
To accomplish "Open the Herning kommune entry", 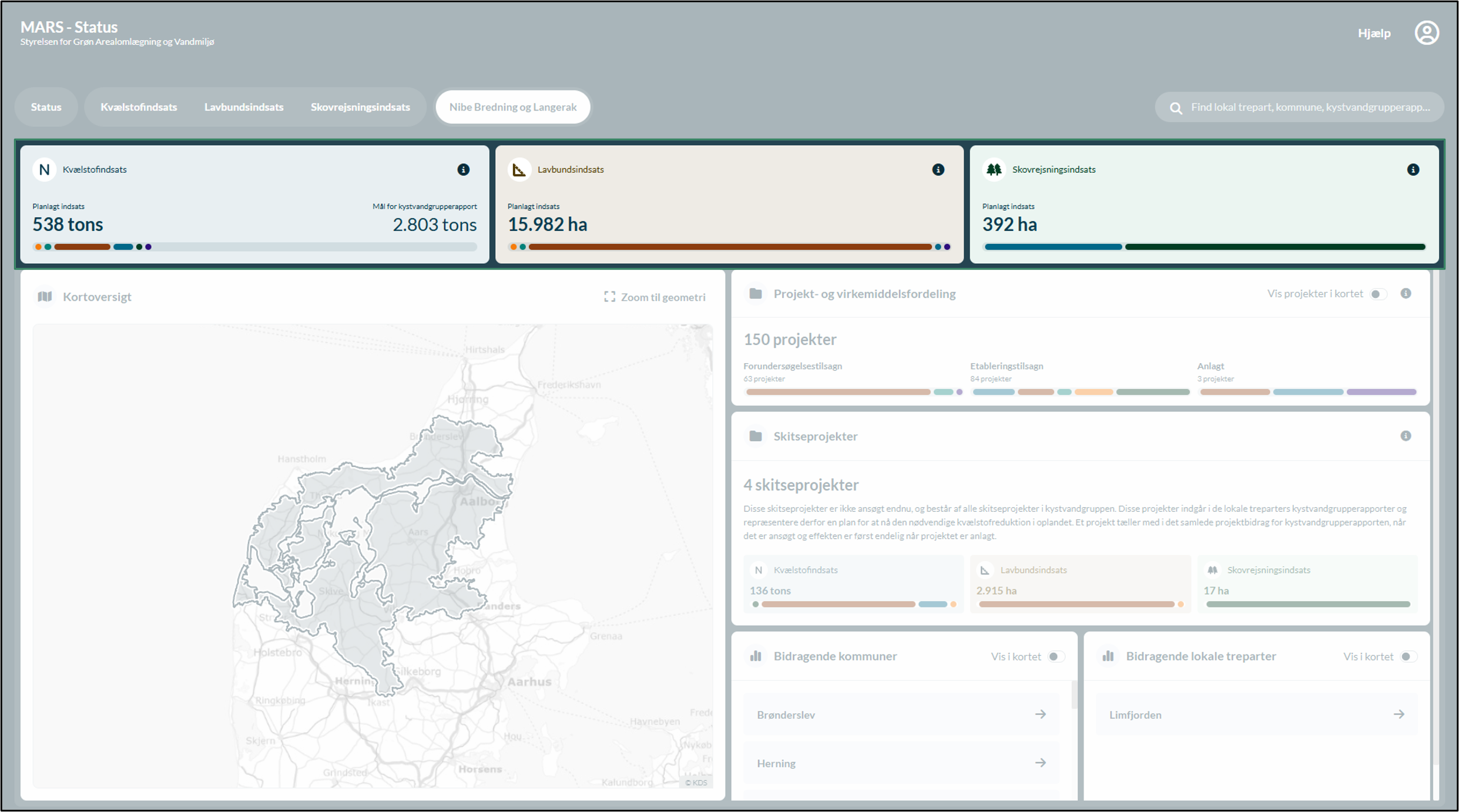I will click(x=901, y=763).
